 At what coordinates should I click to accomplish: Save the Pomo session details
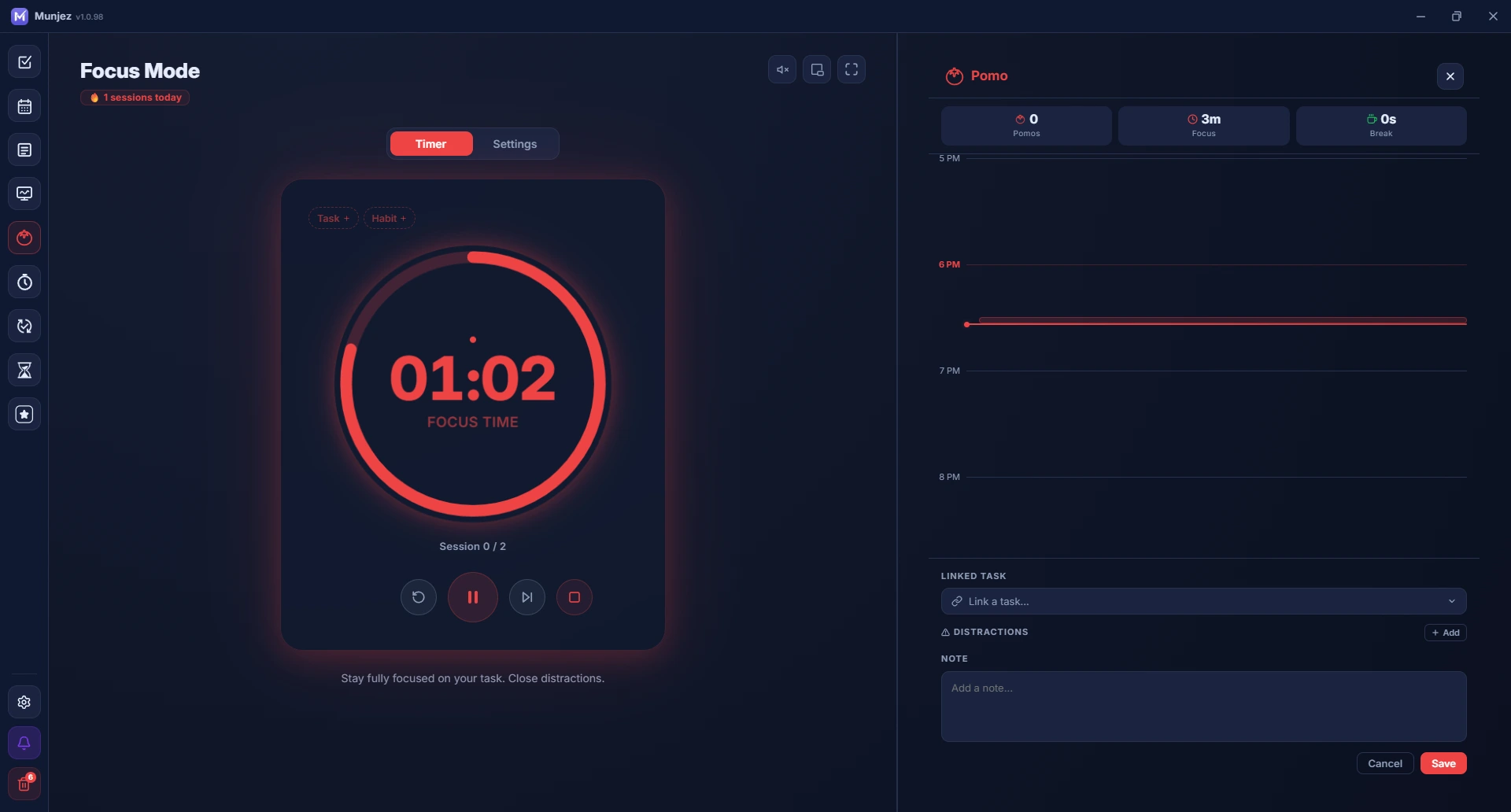(1443, 763)
